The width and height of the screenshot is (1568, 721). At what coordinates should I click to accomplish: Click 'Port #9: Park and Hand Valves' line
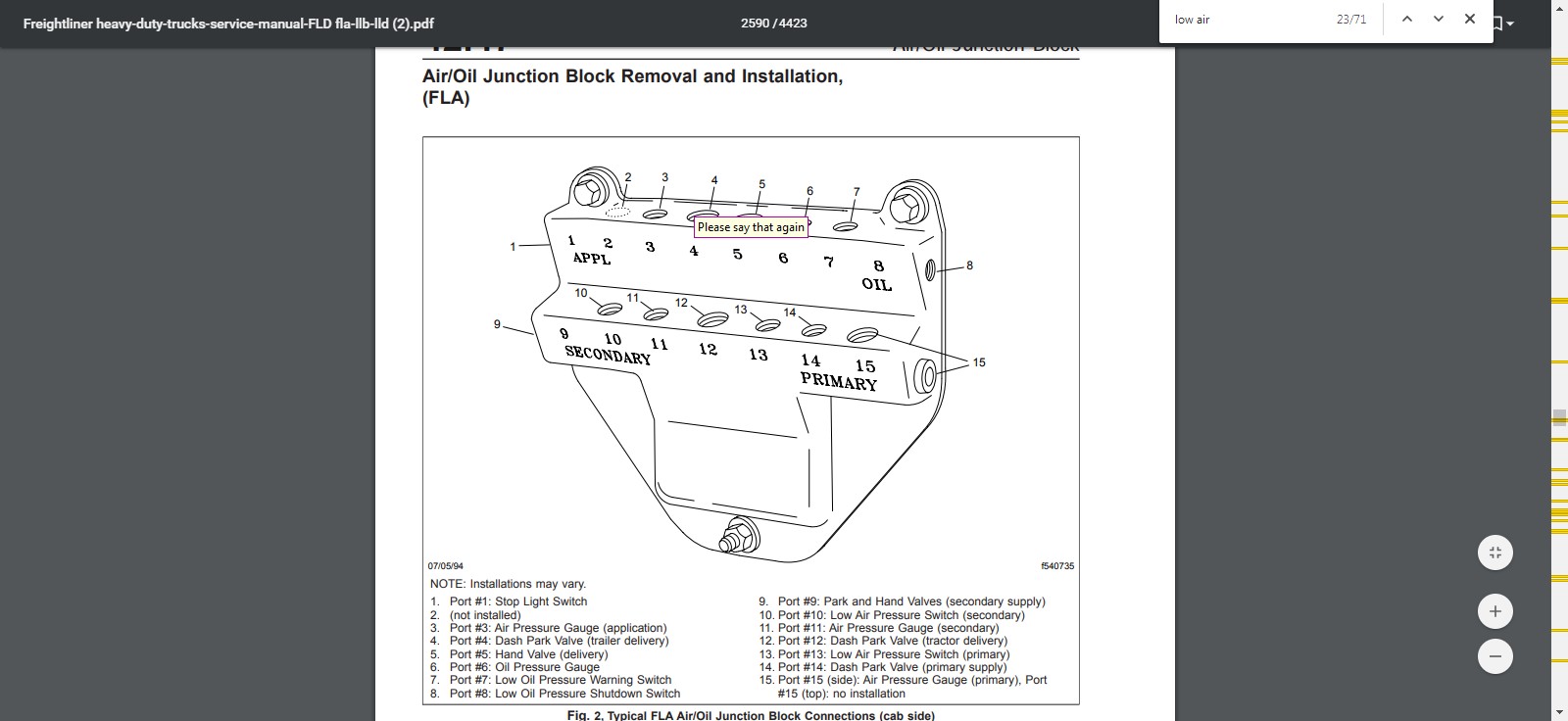click(911, 601)
